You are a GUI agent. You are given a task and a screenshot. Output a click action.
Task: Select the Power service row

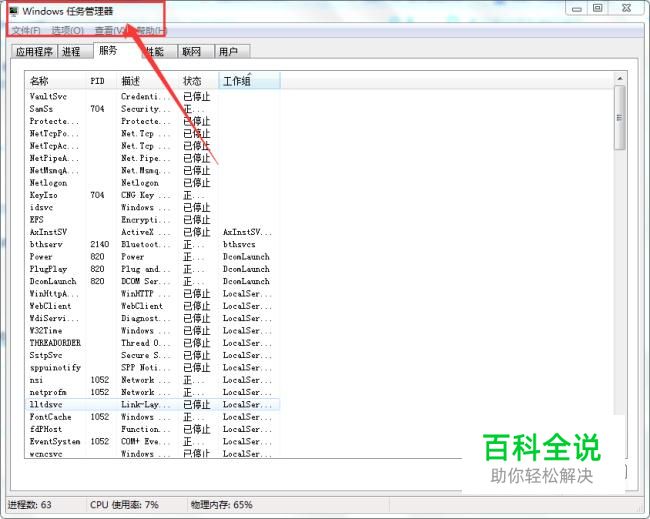point(153,257)
